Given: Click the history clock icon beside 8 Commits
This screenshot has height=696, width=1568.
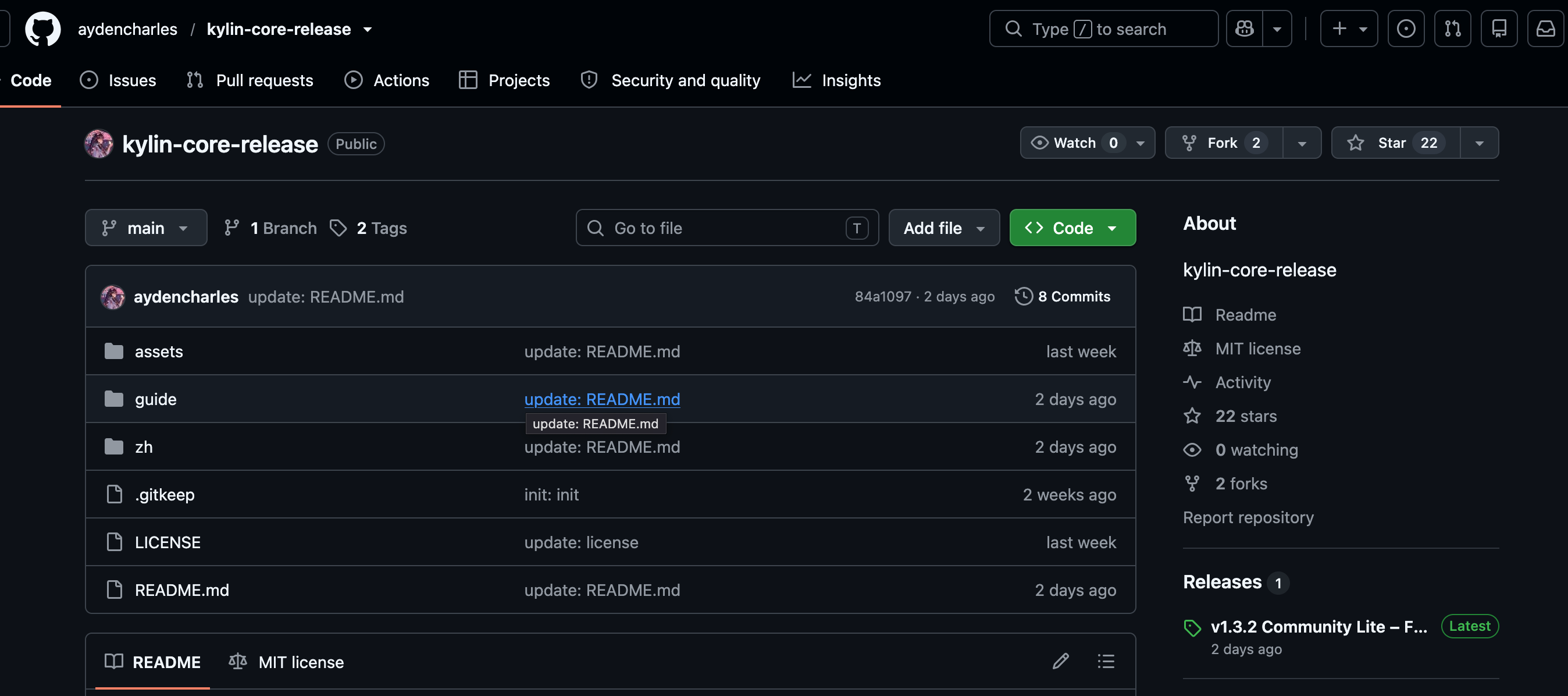Looking at the screenshot, I should point(1023,297).
